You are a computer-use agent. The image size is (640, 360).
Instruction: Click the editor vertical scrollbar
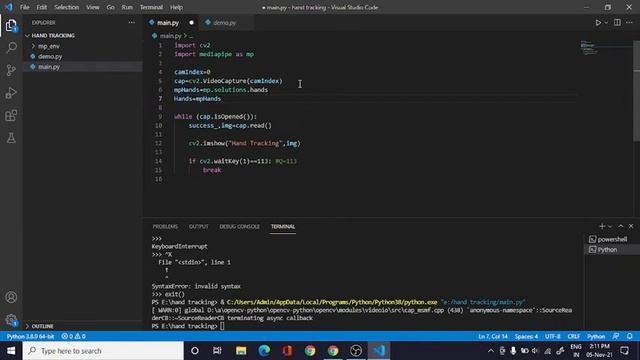[636, 90]
